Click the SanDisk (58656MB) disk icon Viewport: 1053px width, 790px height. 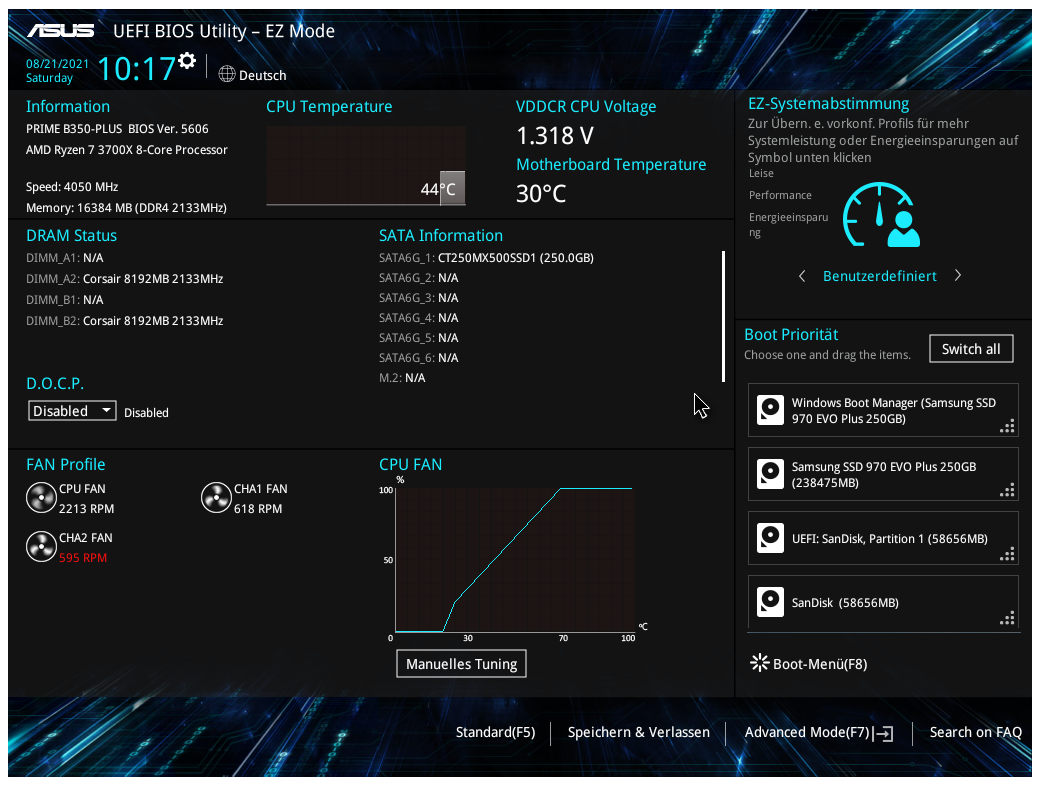770,603
